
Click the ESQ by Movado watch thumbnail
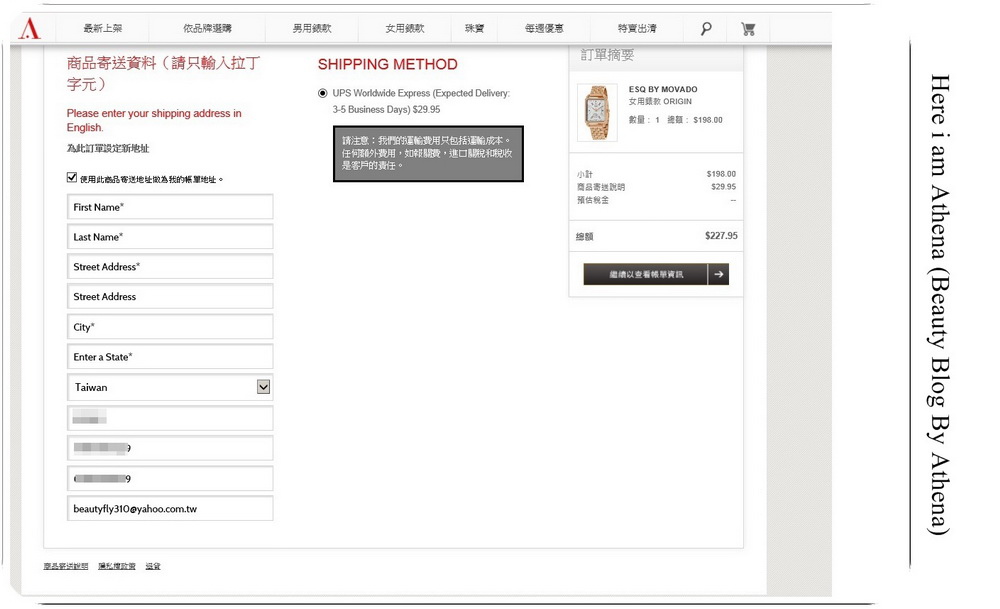coord(597,113)
